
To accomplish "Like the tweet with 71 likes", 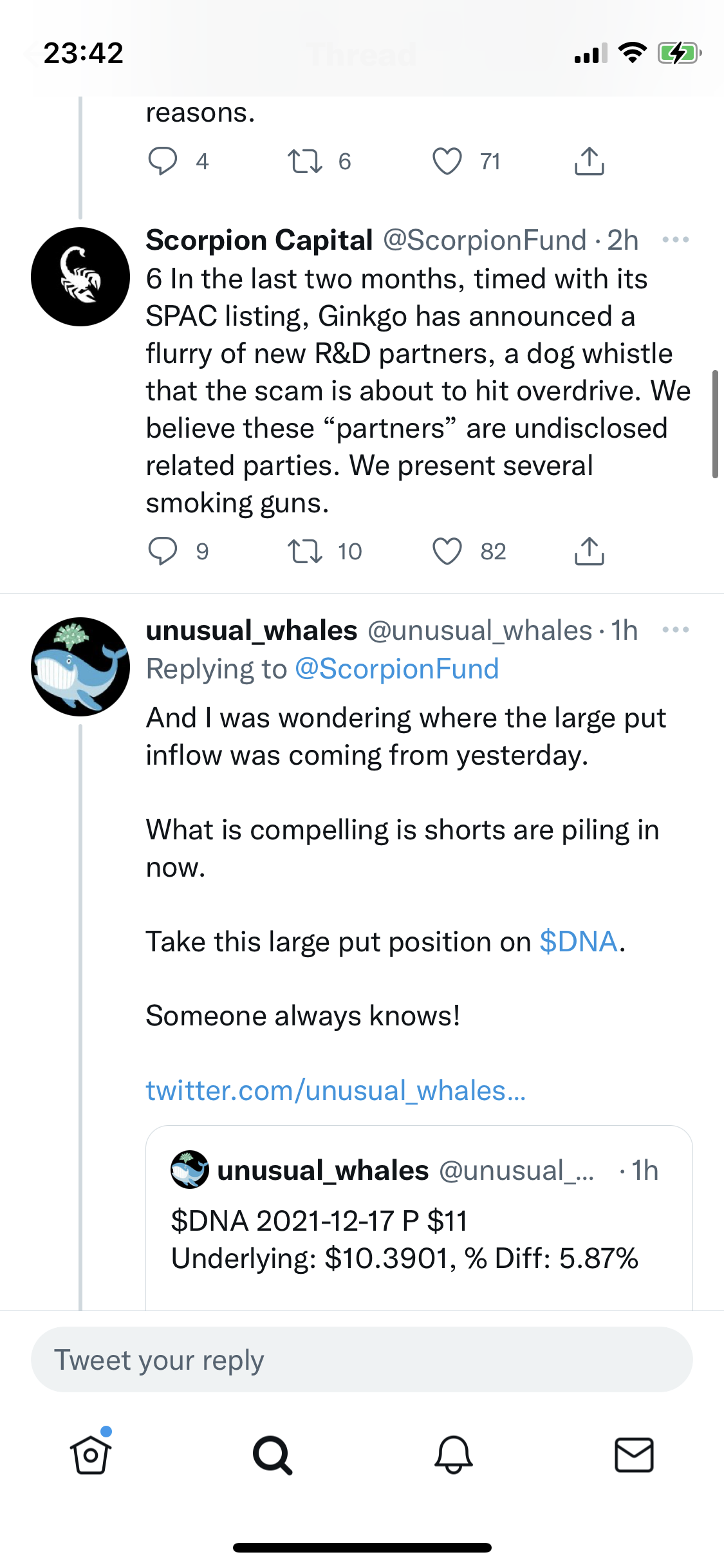I will (x=447, y=161).
